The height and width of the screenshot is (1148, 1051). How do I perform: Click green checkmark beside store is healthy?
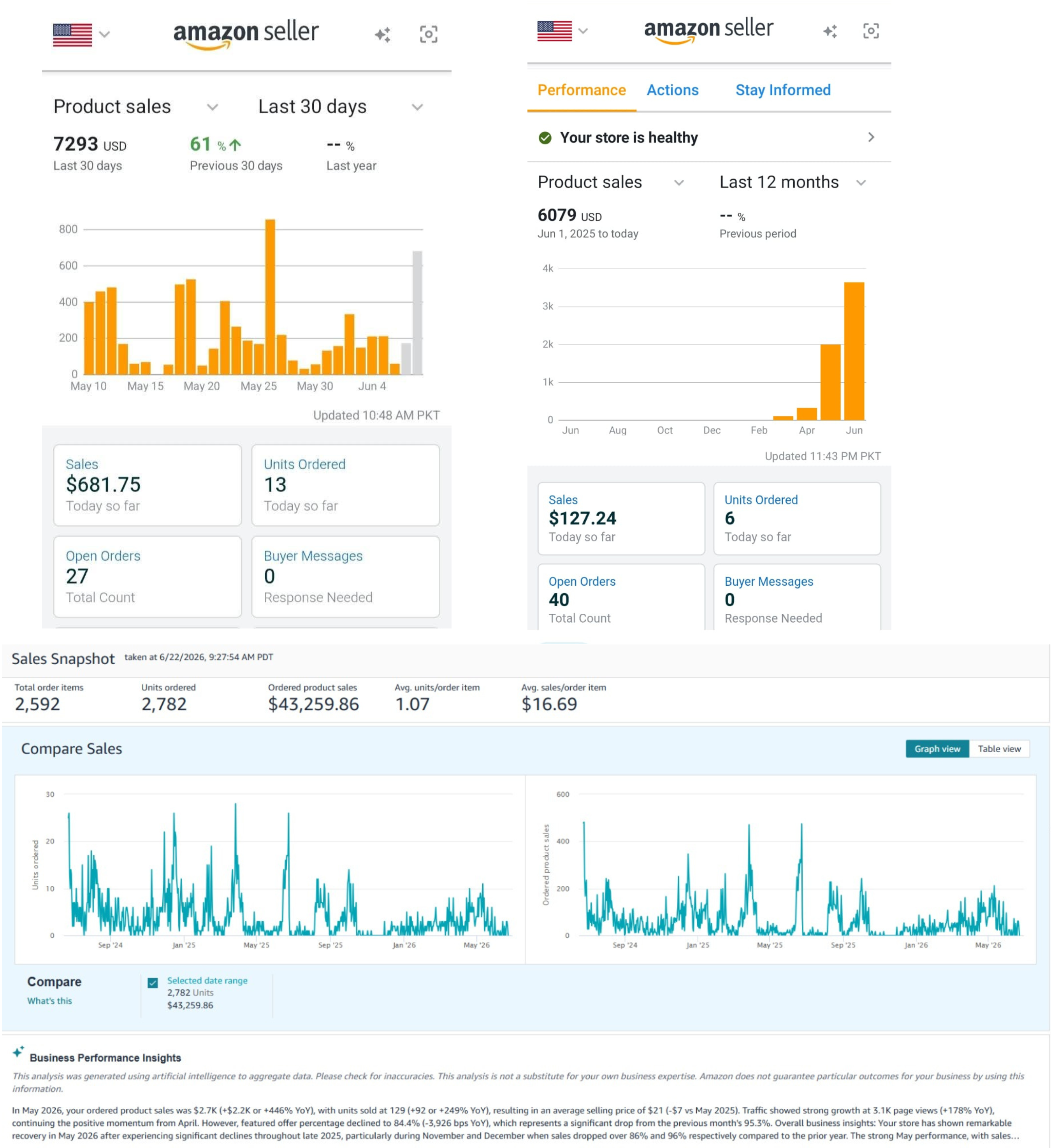pyautogui.click(x=545, y=138)
